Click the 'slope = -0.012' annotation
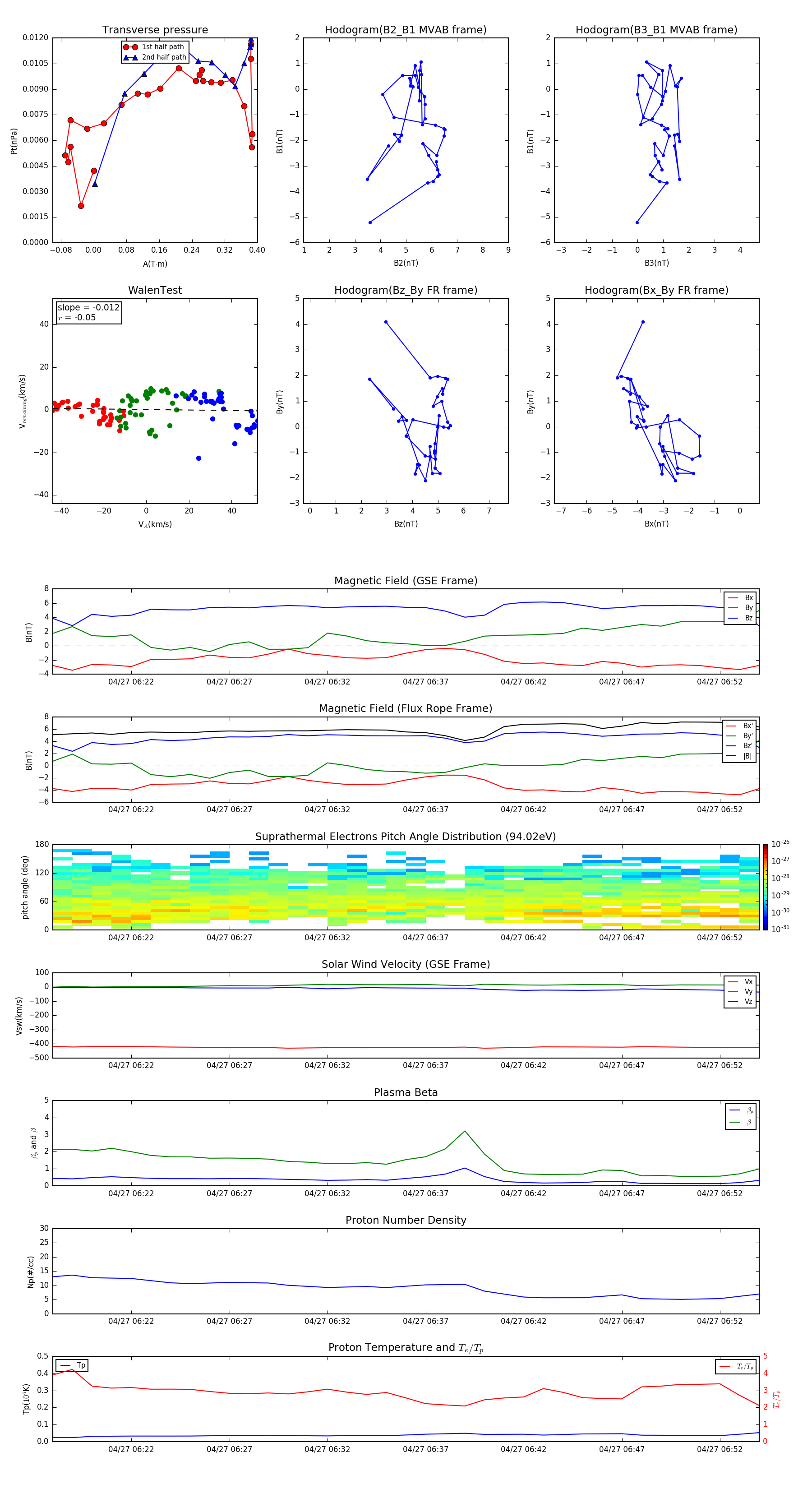The height and width of the screenshot is (1489, 812). 88,308
